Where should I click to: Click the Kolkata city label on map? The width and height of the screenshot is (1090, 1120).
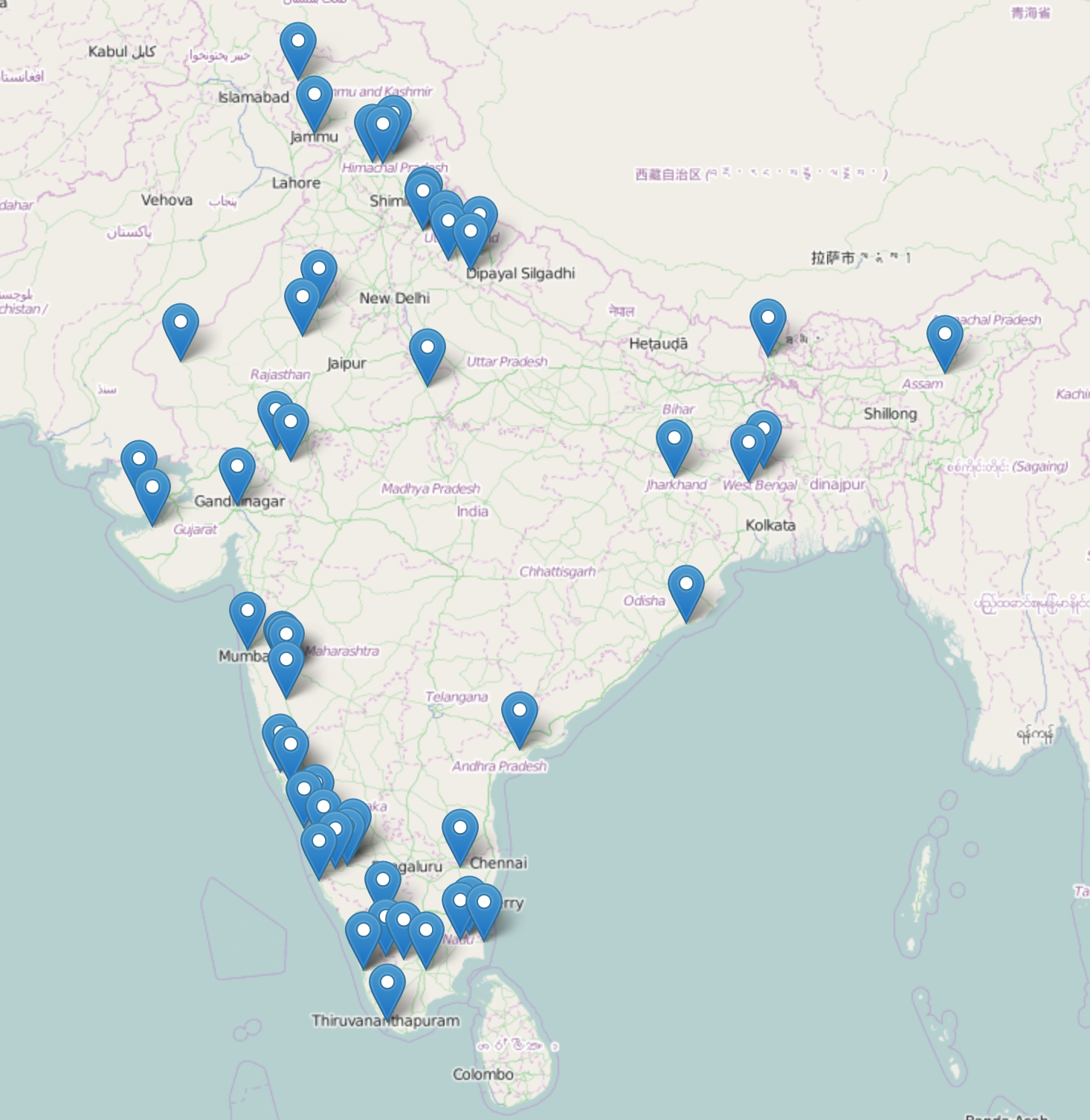[x=770, y=525]
